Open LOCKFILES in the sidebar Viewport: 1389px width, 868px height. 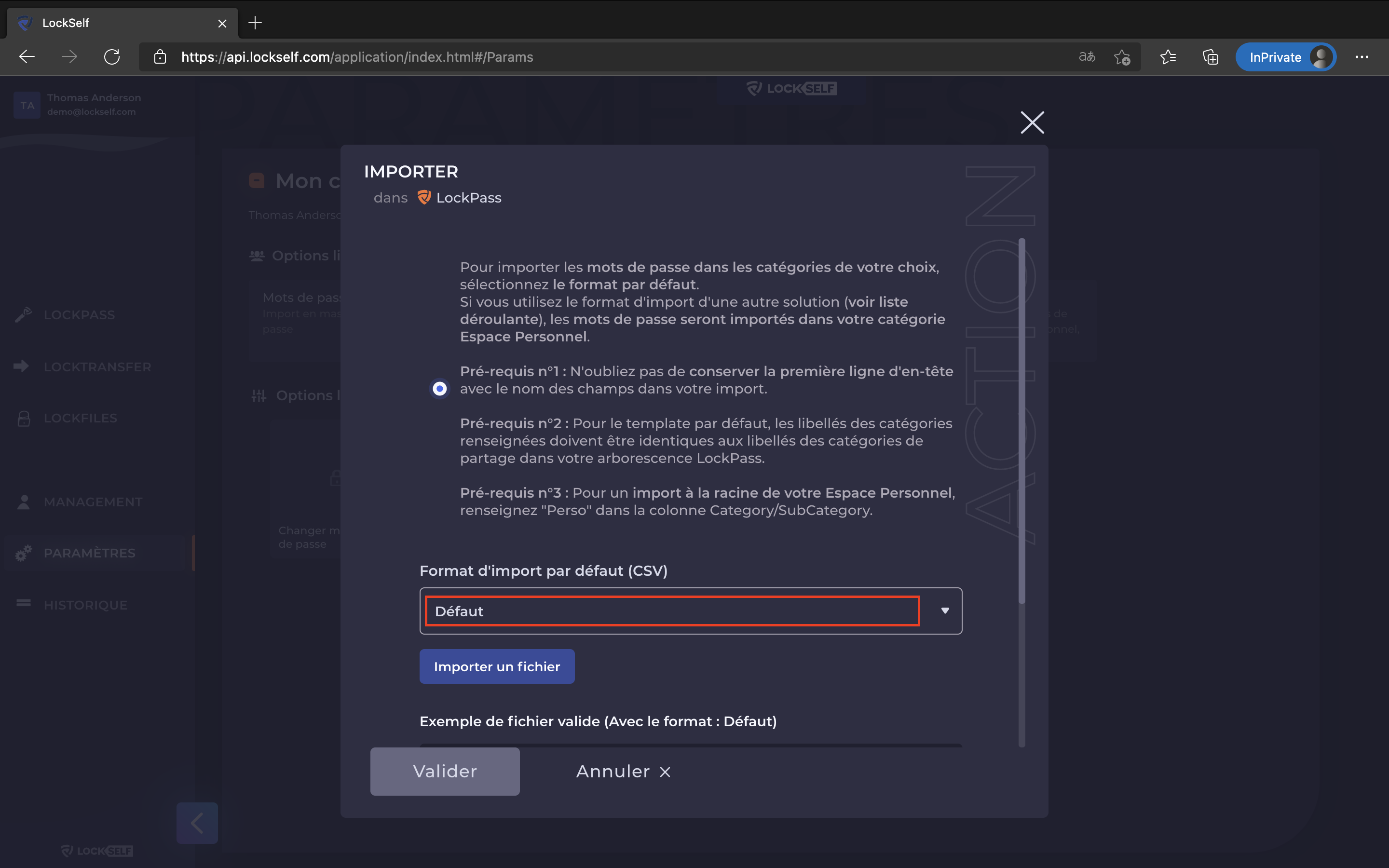point(81,418)
